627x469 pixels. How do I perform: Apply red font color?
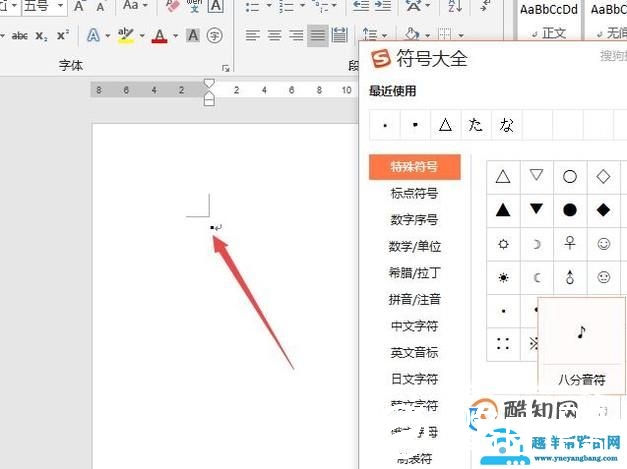pyautogui.click(x=160, y=36)
